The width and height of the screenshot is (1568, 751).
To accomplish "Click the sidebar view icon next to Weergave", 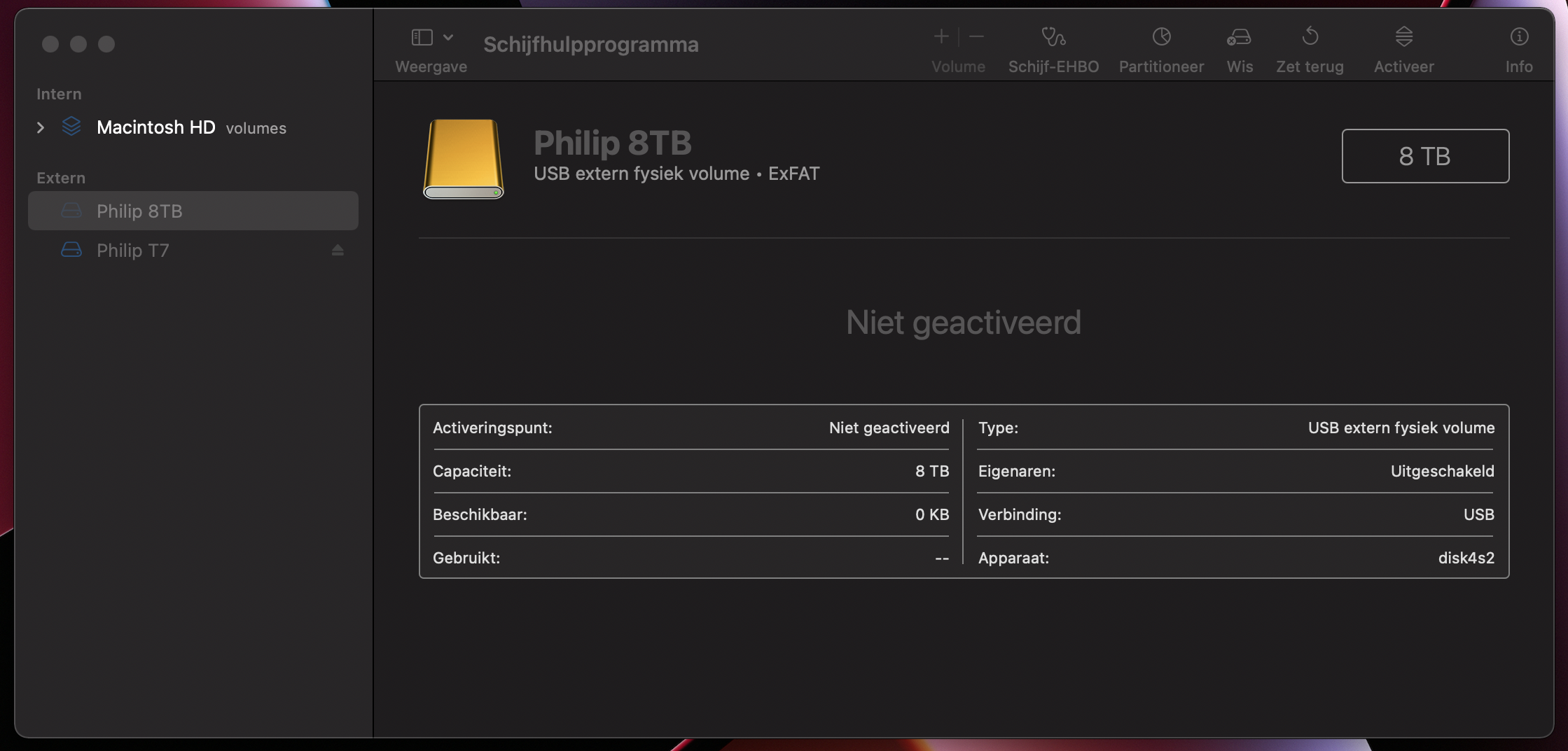I will pyautogui.click(x=421, y=36).
